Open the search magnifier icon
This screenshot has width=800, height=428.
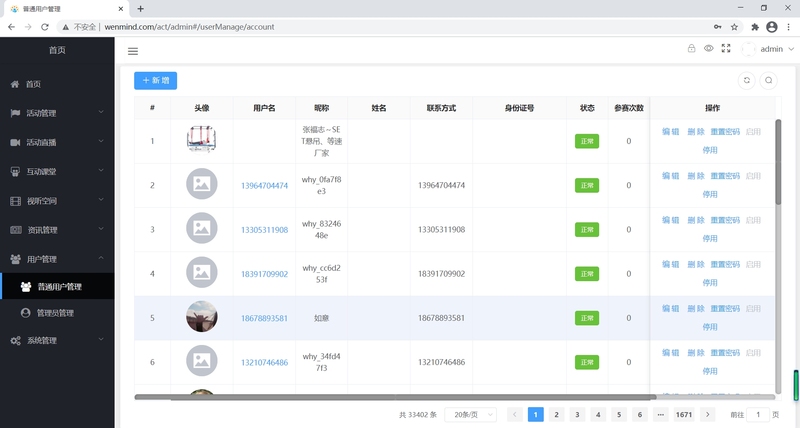[768, 81]
